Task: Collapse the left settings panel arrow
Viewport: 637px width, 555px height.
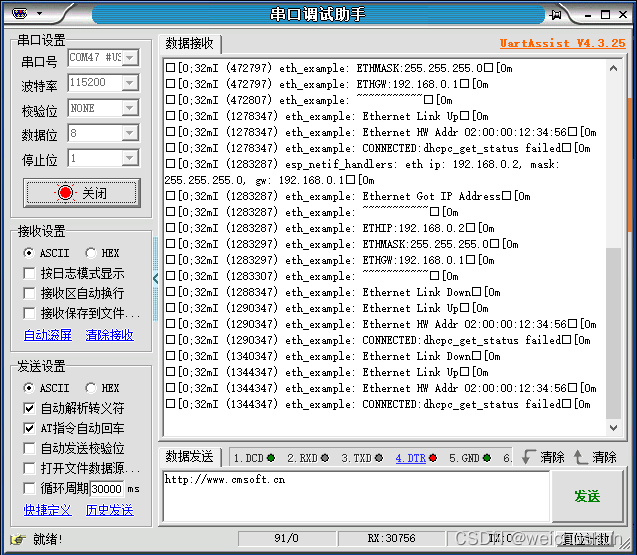Action: pos(155,277)
